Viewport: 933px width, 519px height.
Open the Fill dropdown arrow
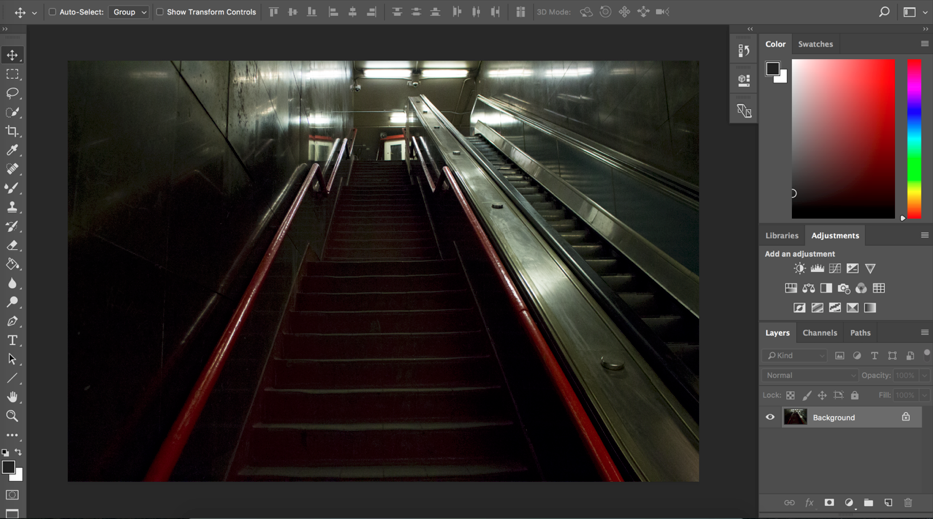click(x=924, y=395)
